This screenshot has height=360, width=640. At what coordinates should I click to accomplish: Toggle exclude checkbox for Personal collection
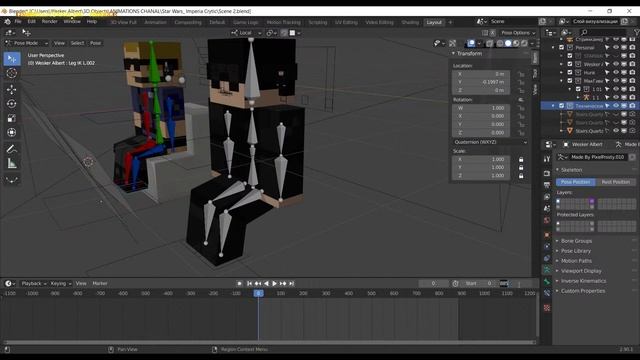[562, 48]
